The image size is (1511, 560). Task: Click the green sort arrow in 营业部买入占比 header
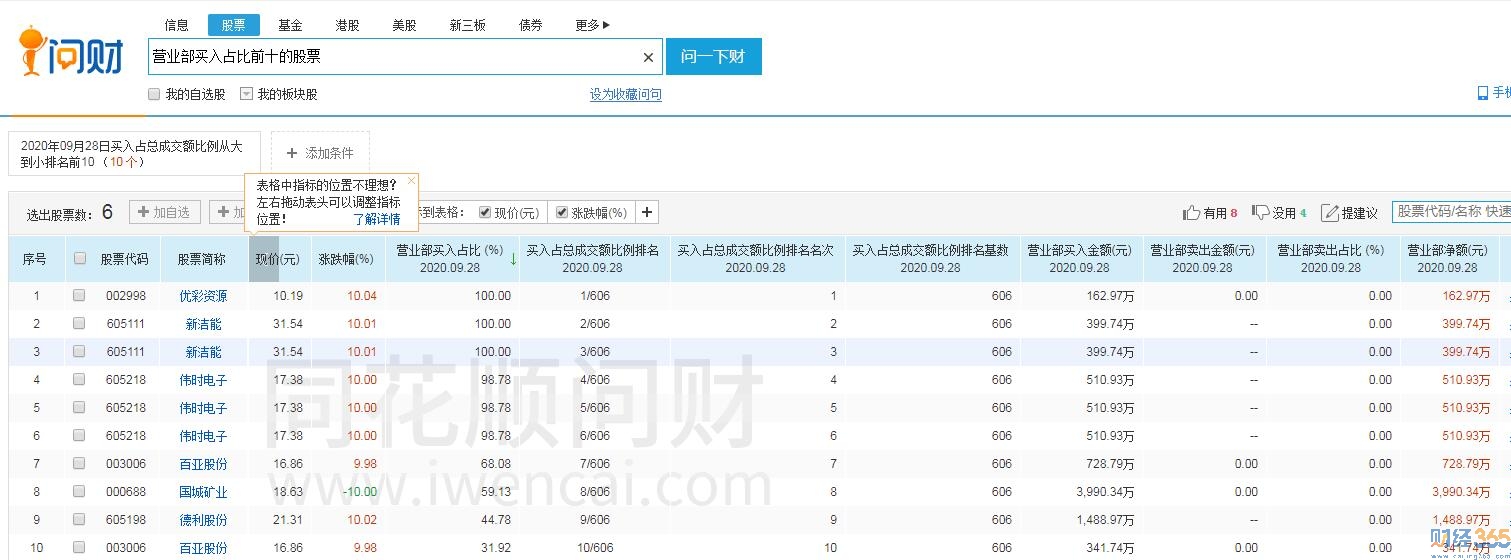click(513, 260)
